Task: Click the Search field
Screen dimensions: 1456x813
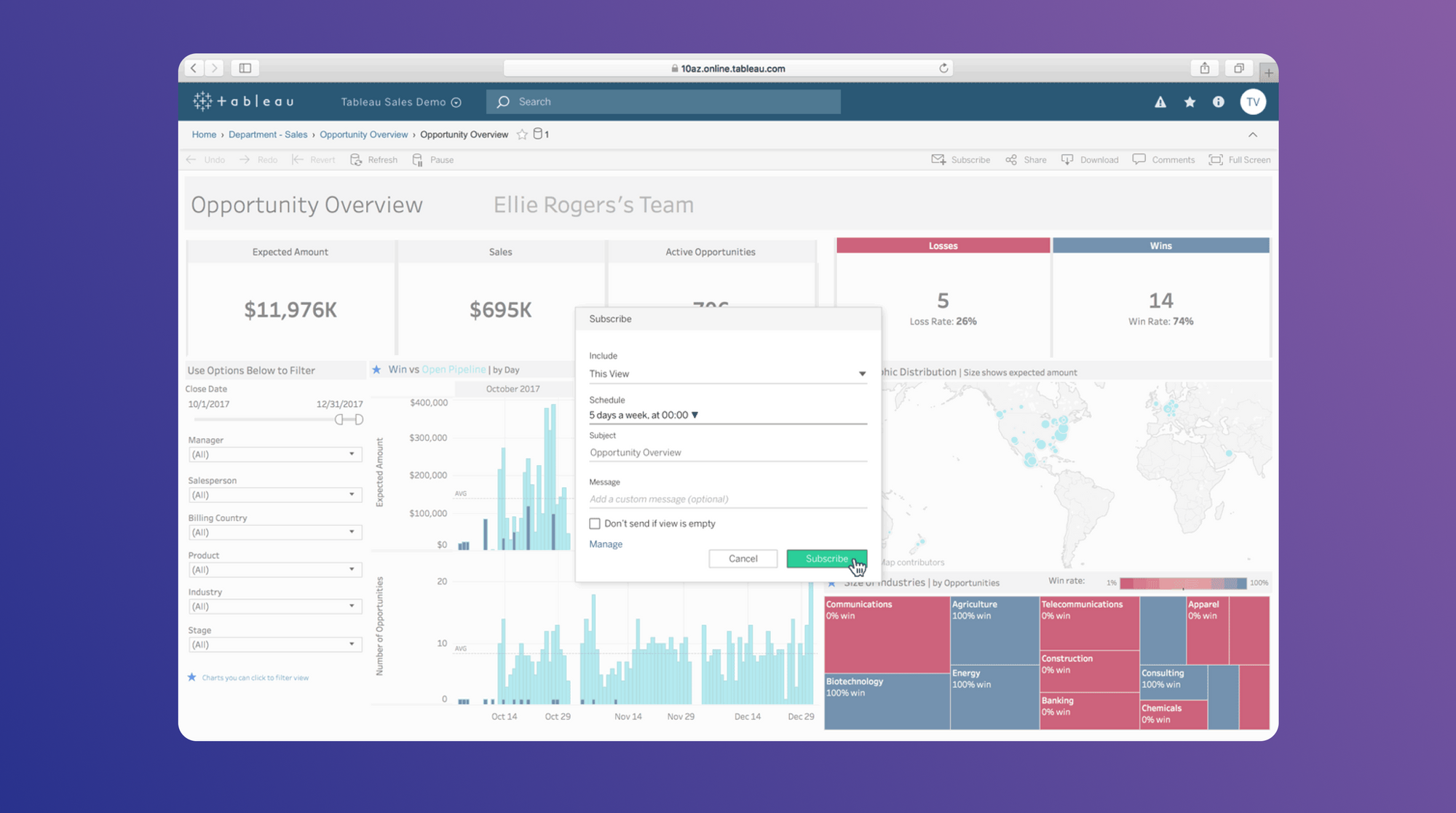Action: 663,102
